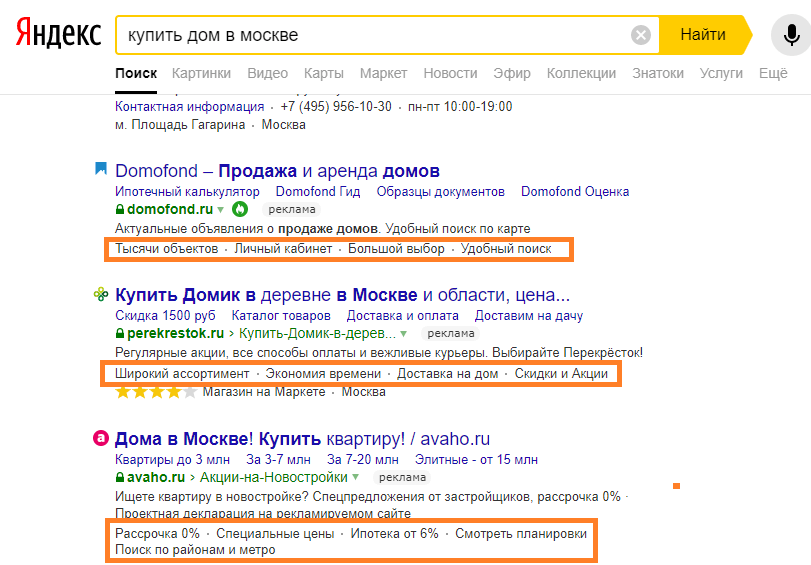Click the Тысячи объектов text
The image size is (811, 565).
coord(167,249)
